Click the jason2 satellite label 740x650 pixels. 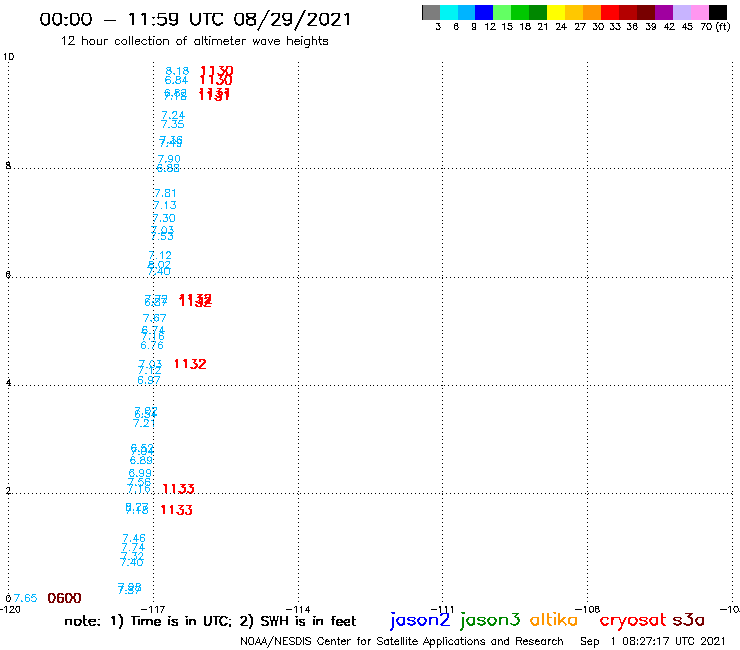click(420, 620)
